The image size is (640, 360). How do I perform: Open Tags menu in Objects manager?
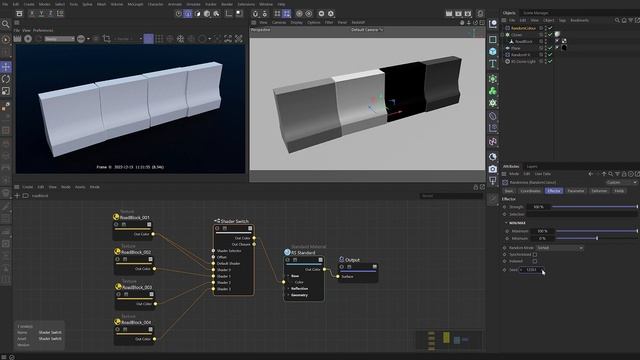pyautogui.click(x=562, y=20)
